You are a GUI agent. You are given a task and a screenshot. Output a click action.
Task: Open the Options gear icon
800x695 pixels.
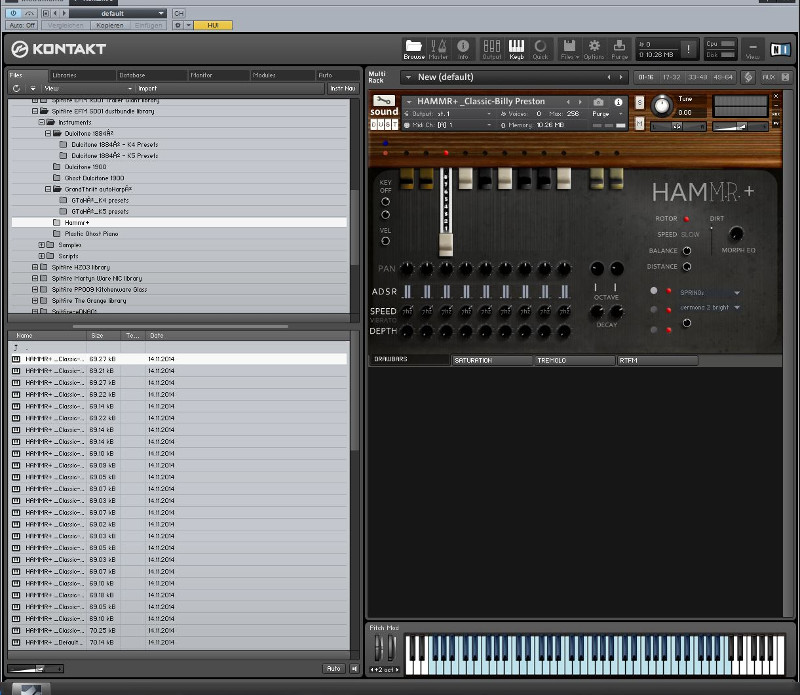point(594,49)
